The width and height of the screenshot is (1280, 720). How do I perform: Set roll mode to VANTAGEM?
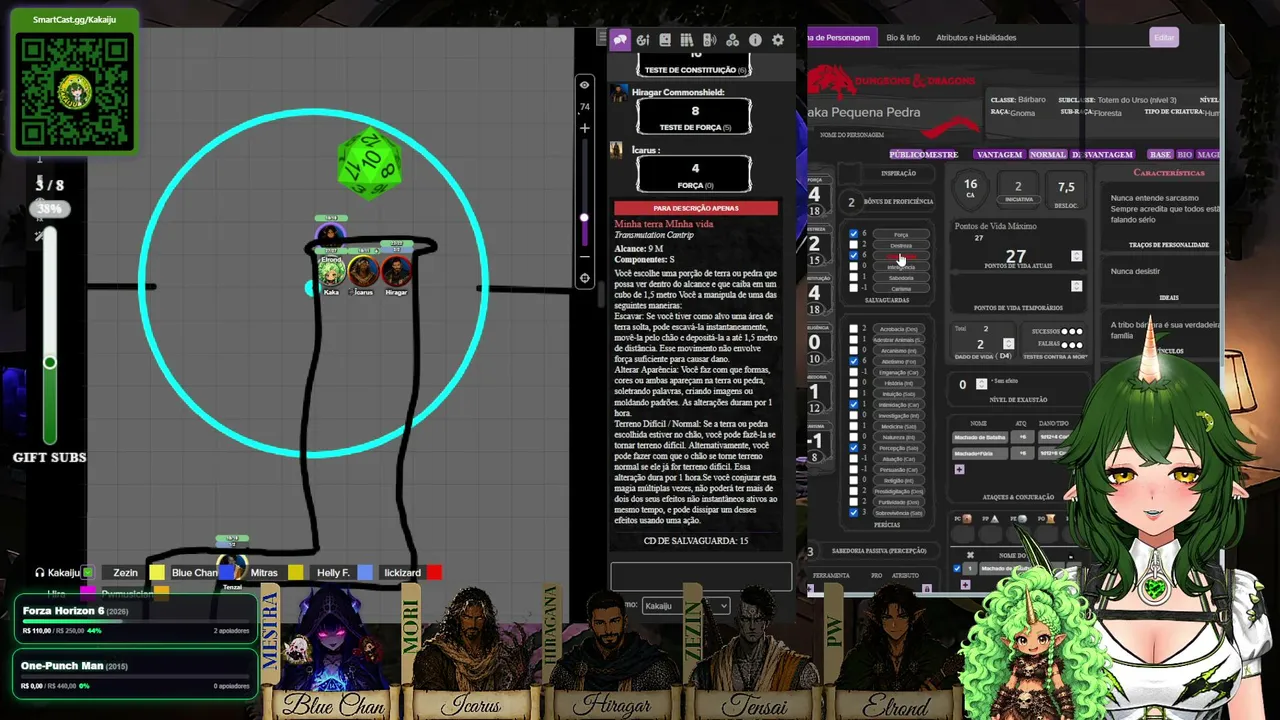(x=999, y=155)
